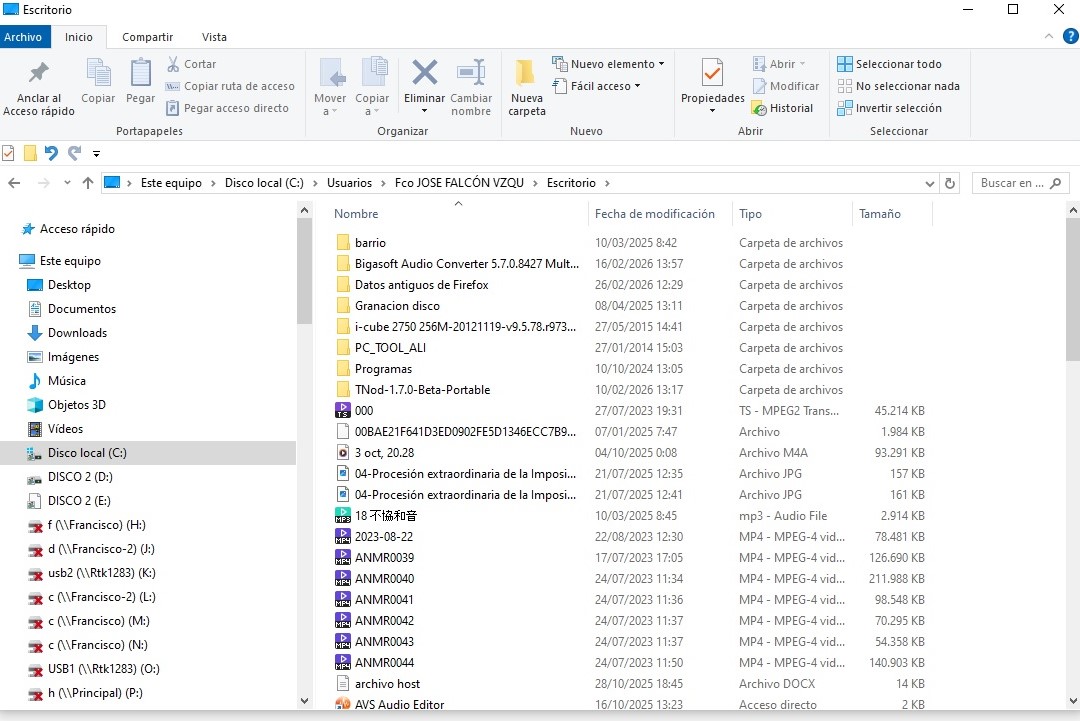Select USB1 (\\Rtk1283) (O:) network drive
1080x721 pixels.
[x=103, y=669]
